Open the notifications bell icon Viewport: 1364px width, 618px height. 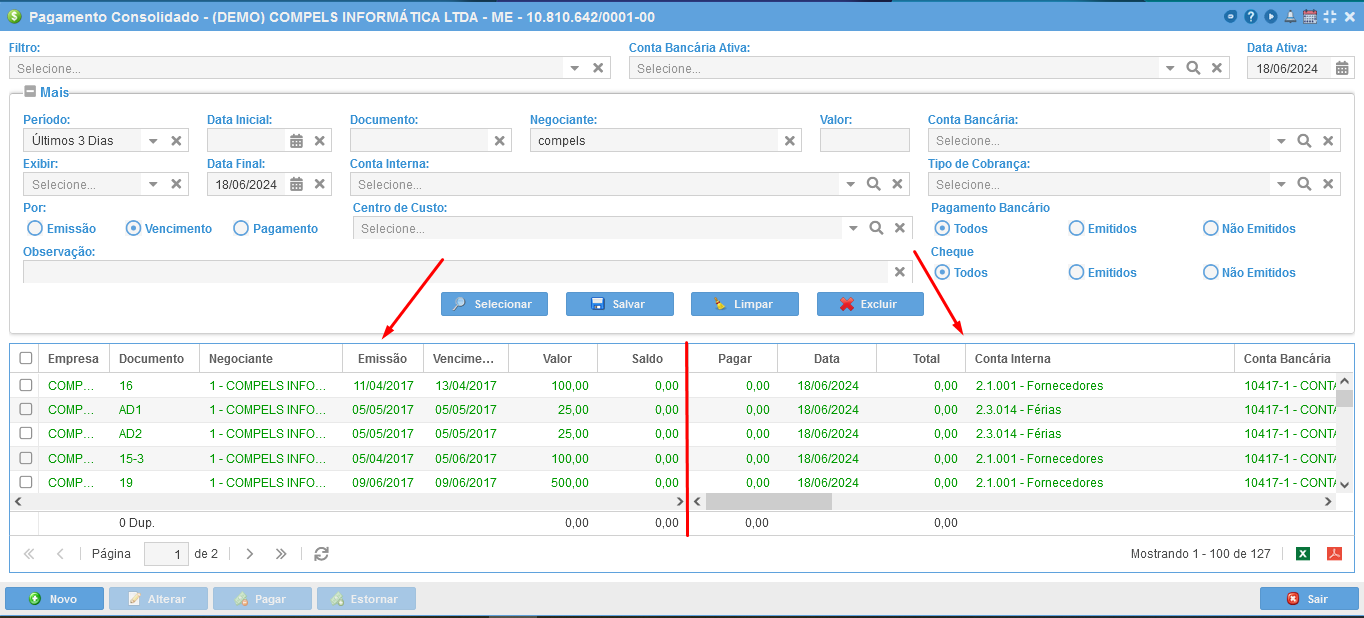[x=1290, y=16]
